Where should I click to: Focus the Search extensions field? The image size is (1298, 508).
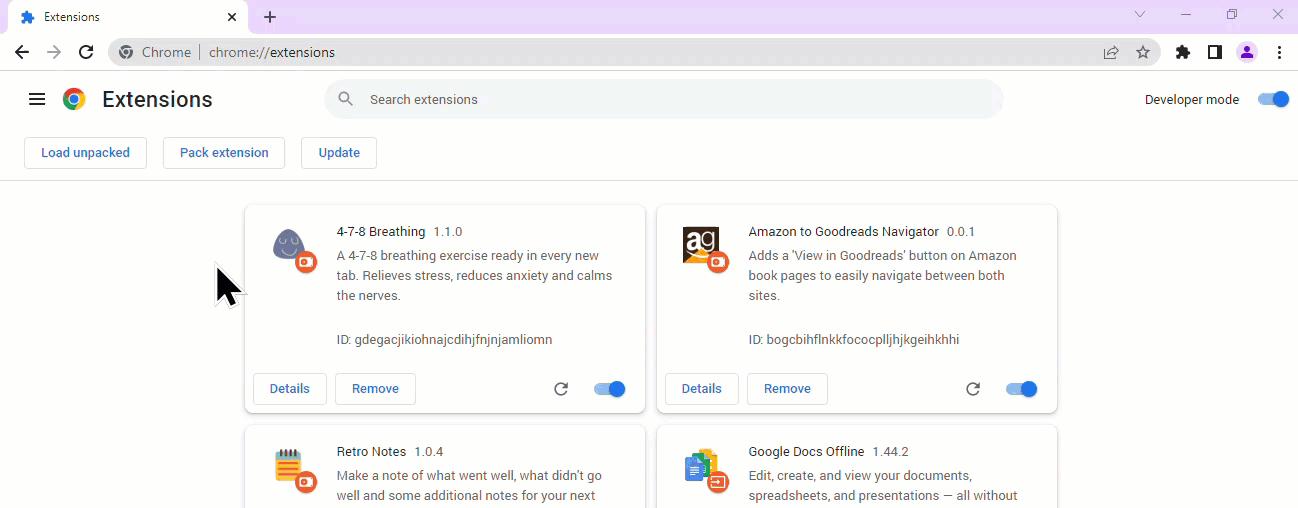click(663, 99)
